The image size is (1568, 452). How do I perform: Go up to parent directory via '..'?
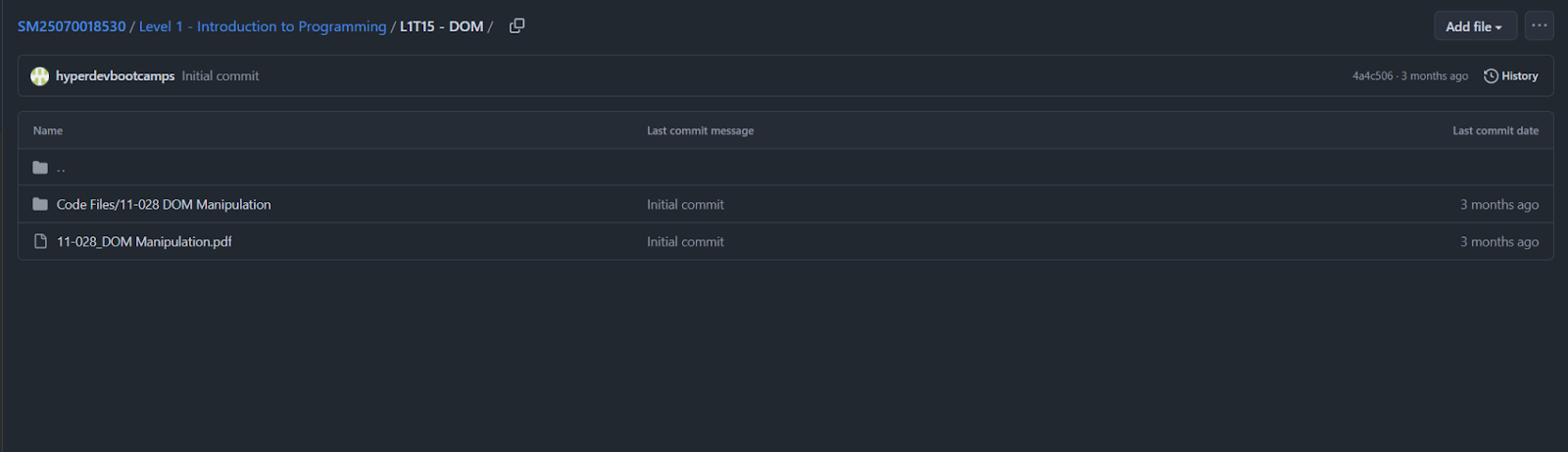pyautogui.click(x=61, y=168)
